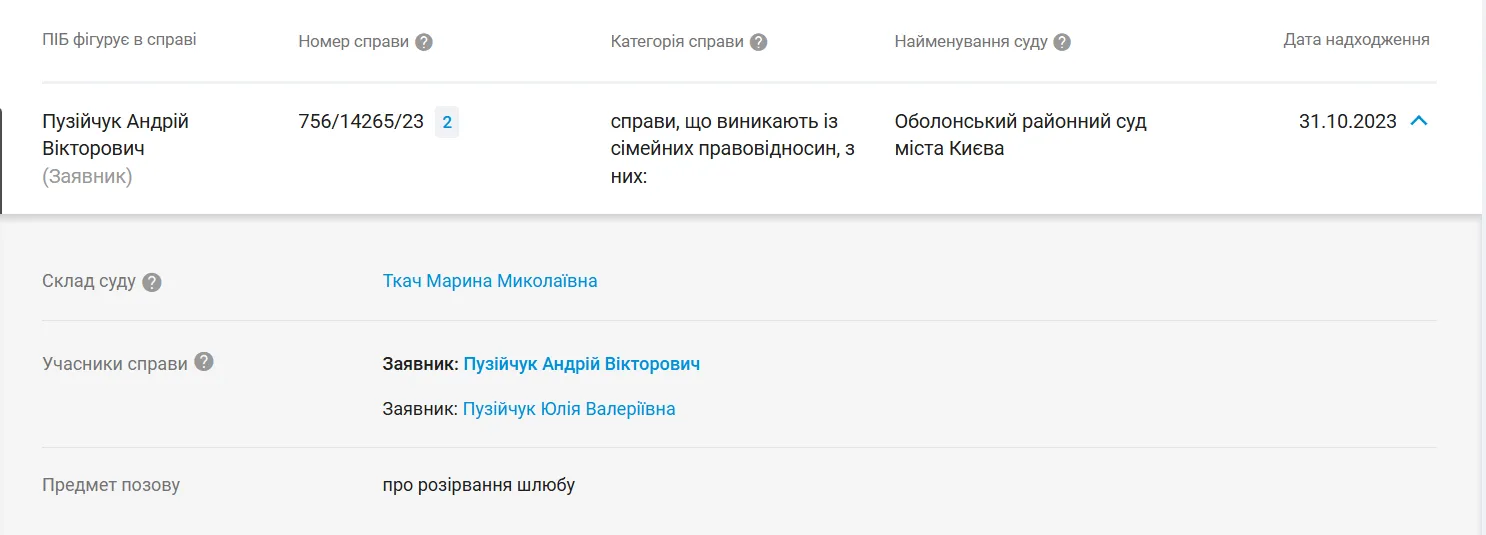Click the Найменування суду column header
Viewport: 1486px width, 535px height.
[971, 42]
